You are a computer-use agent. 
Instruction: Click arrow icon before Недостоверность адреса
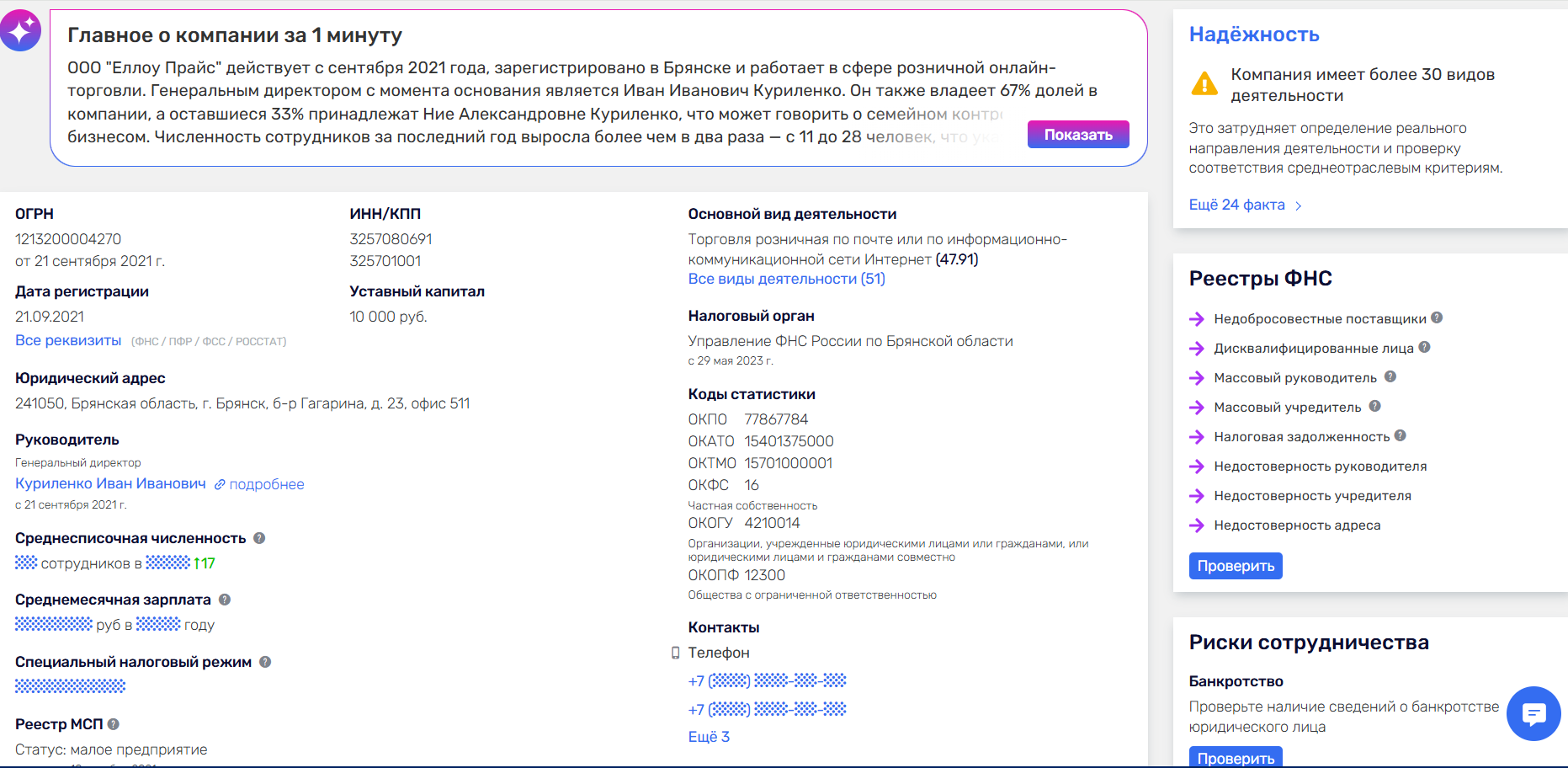(x=1197, y=525)
